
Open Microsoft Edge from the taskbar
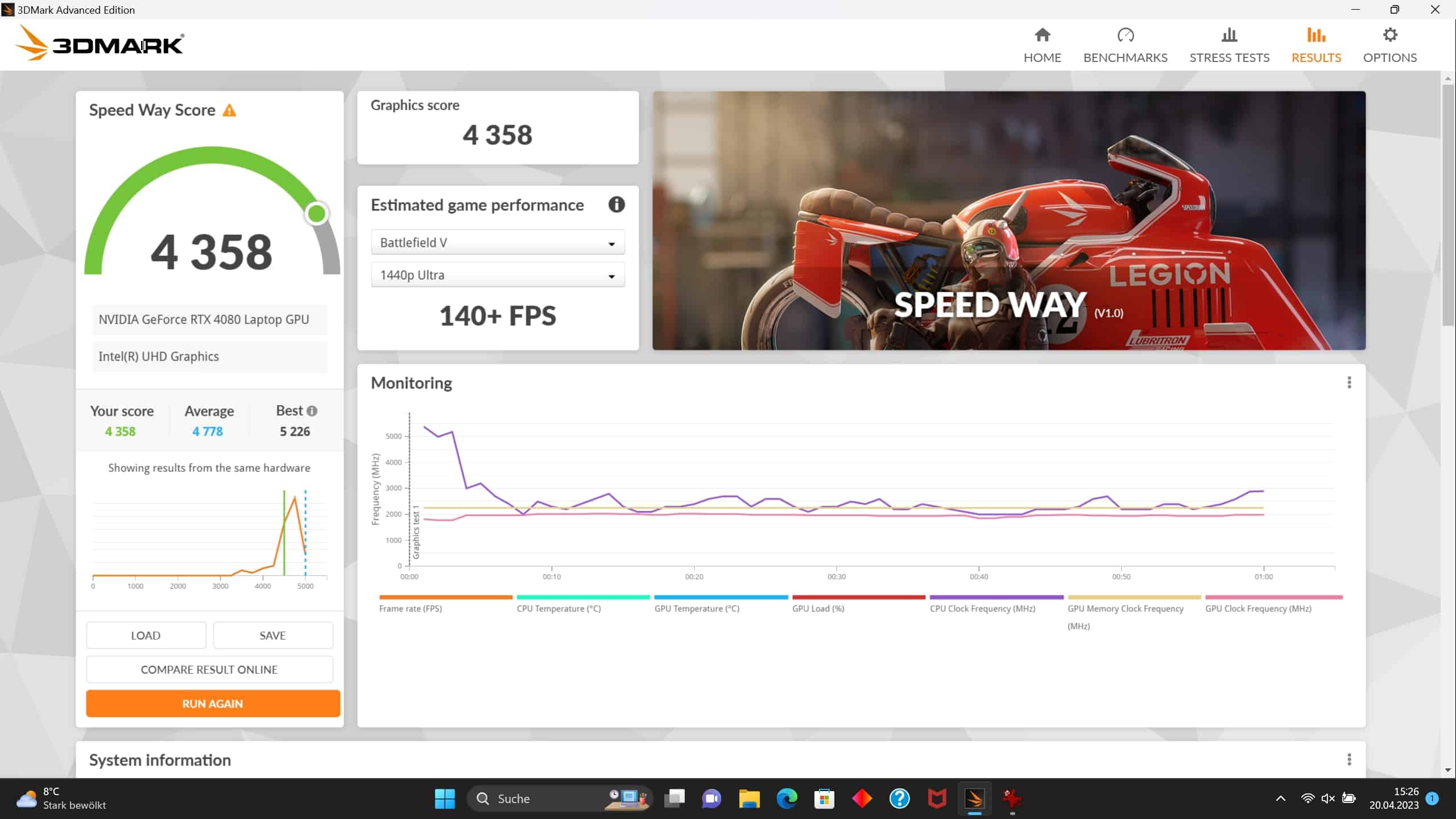[x=787, y=799]
